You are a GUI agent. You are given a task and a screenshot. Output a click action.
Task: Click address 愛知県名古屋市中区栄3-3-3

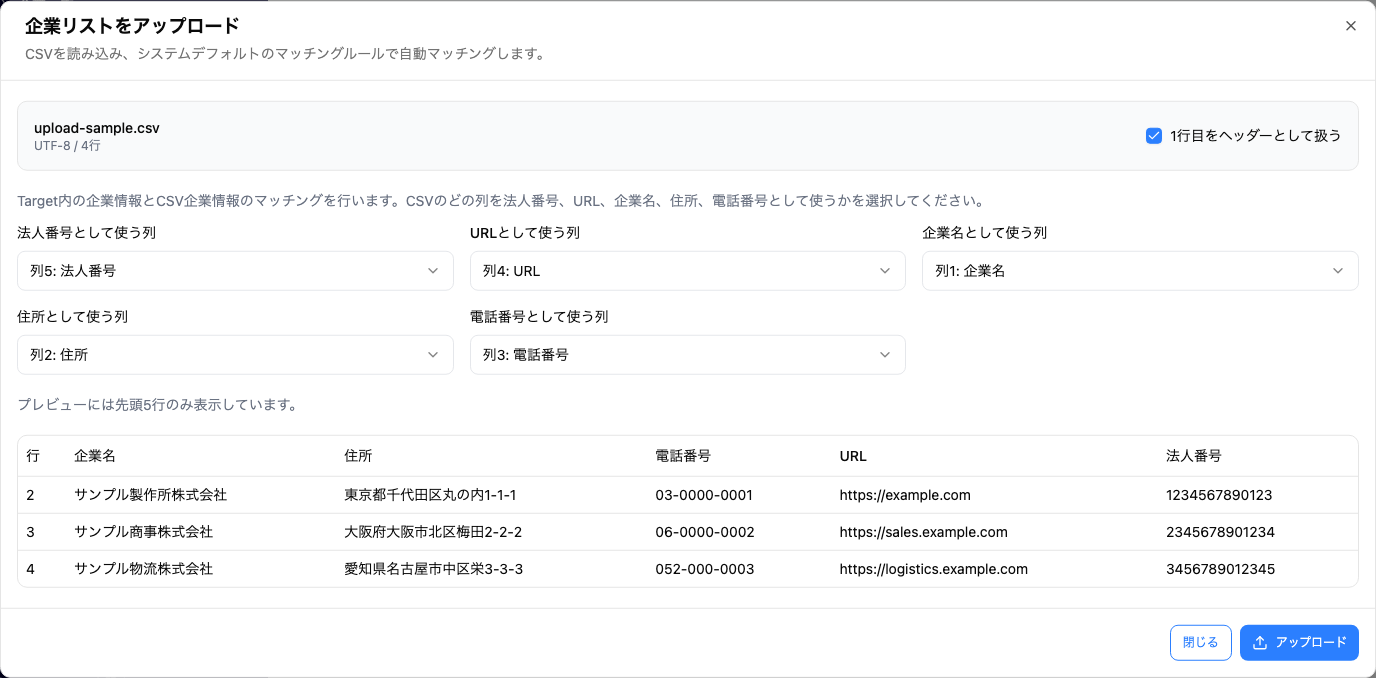(434, 569)
